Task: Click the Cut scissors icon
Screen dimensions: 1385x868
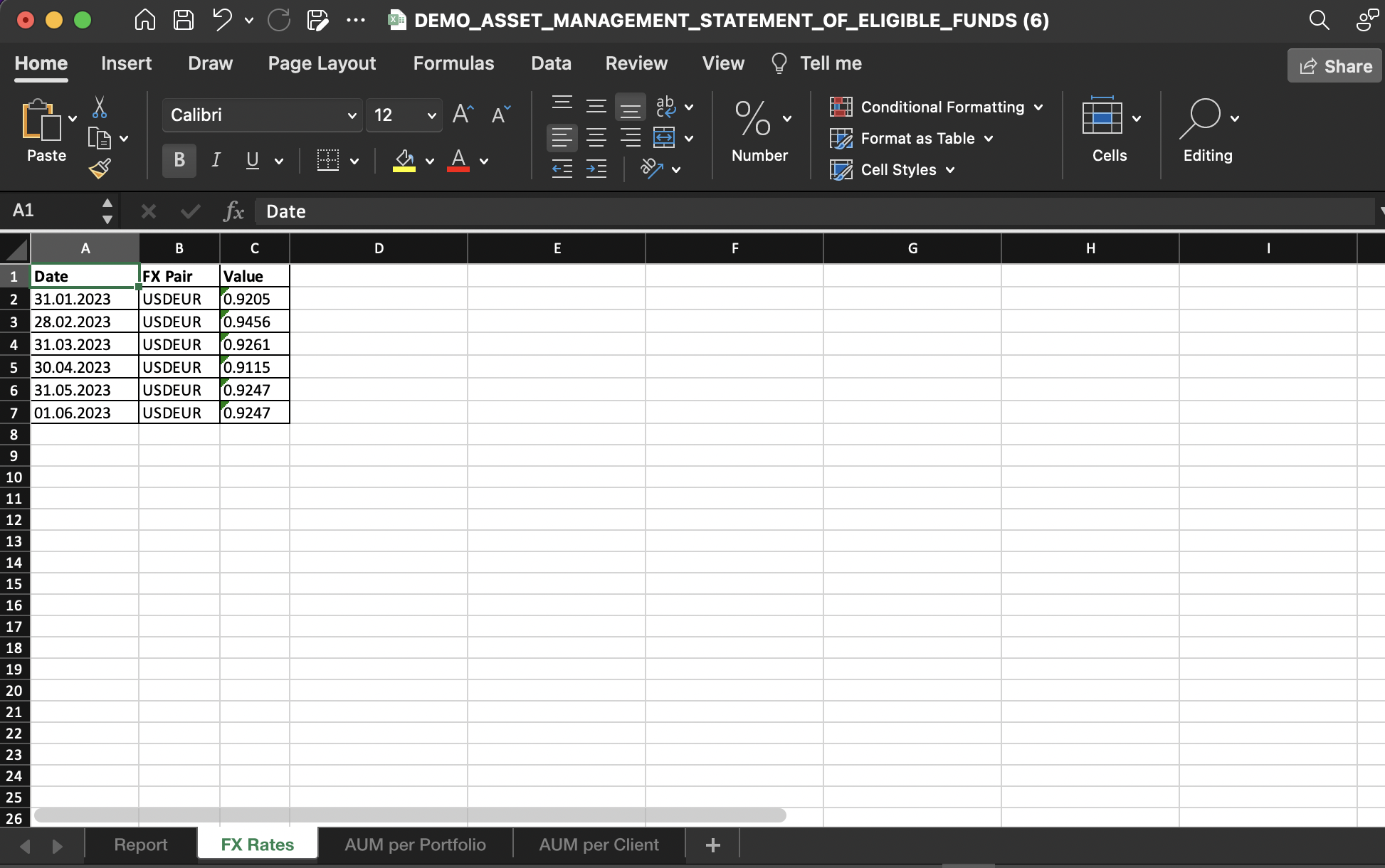Action: (x=100, y=107)
